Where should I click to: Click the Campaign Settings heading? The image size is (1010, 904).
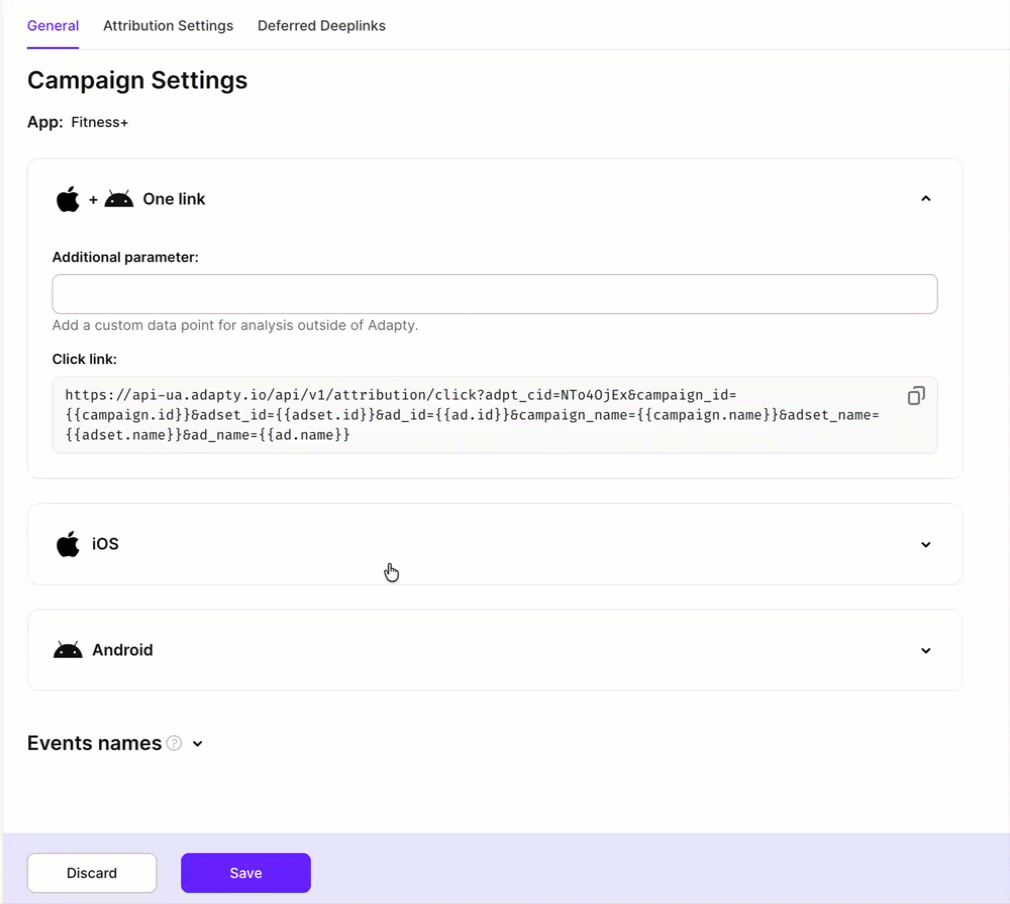point(137,80)
